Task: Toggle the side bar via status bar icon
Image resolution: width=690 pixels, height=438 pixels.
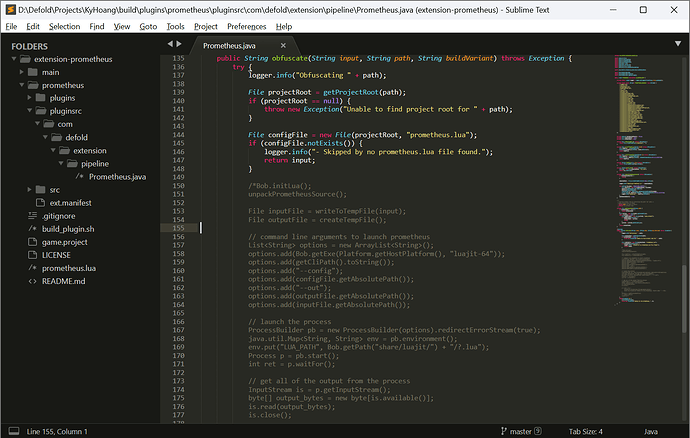Action: tap(14, 431)
